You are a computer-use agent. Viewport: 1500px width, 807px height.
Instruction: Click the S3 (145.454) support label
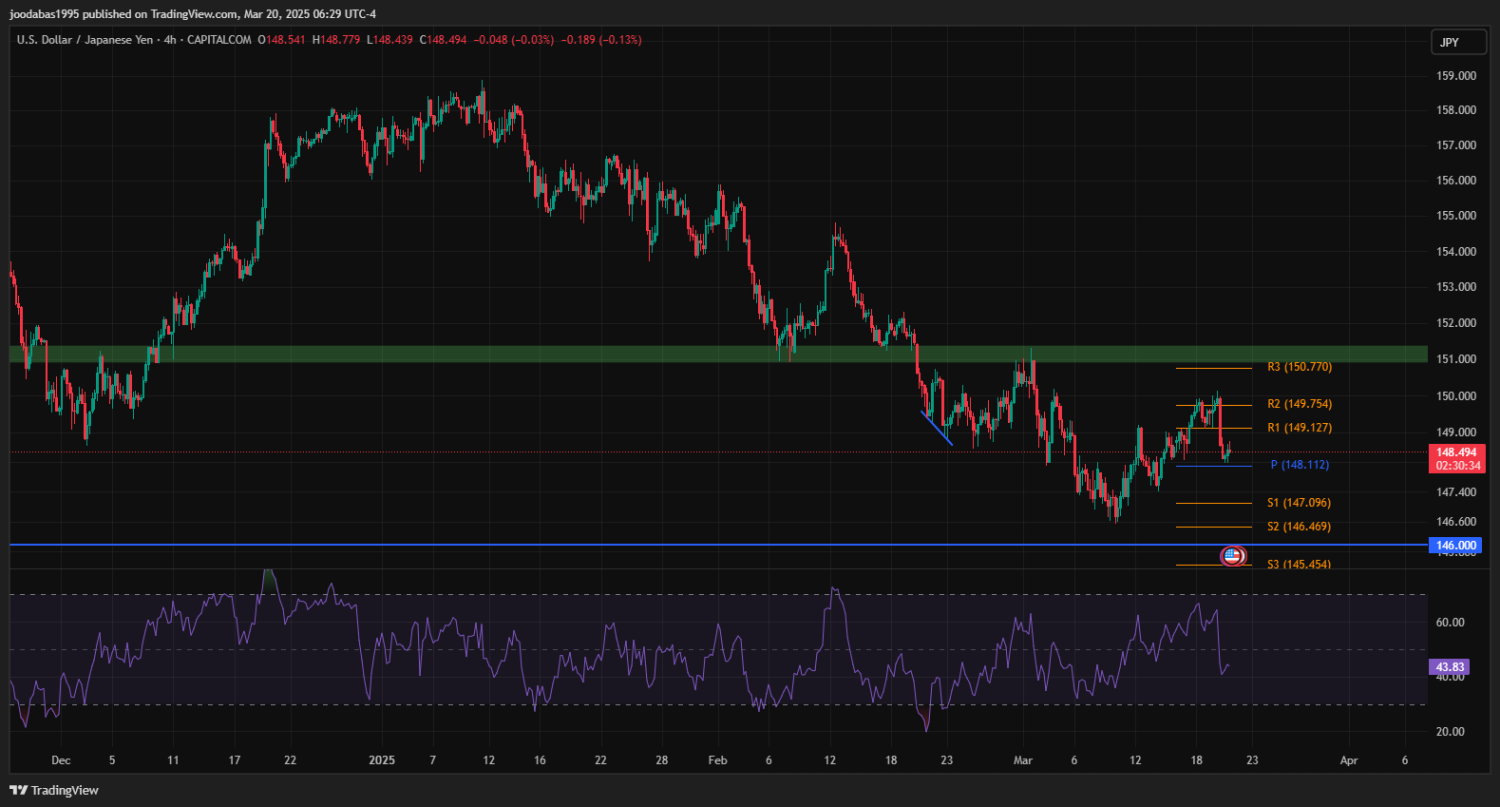coord(1299,565)
